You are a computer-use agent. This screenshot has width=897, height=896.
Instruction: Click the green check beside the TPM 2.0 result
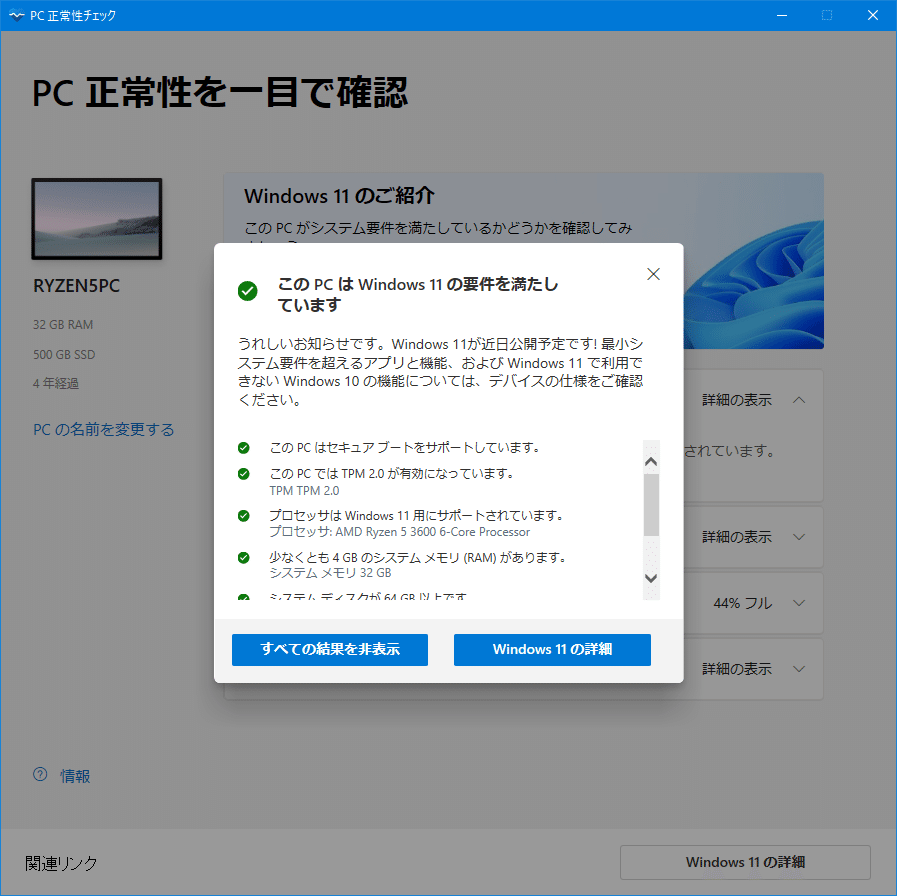[x=244, y=474]
